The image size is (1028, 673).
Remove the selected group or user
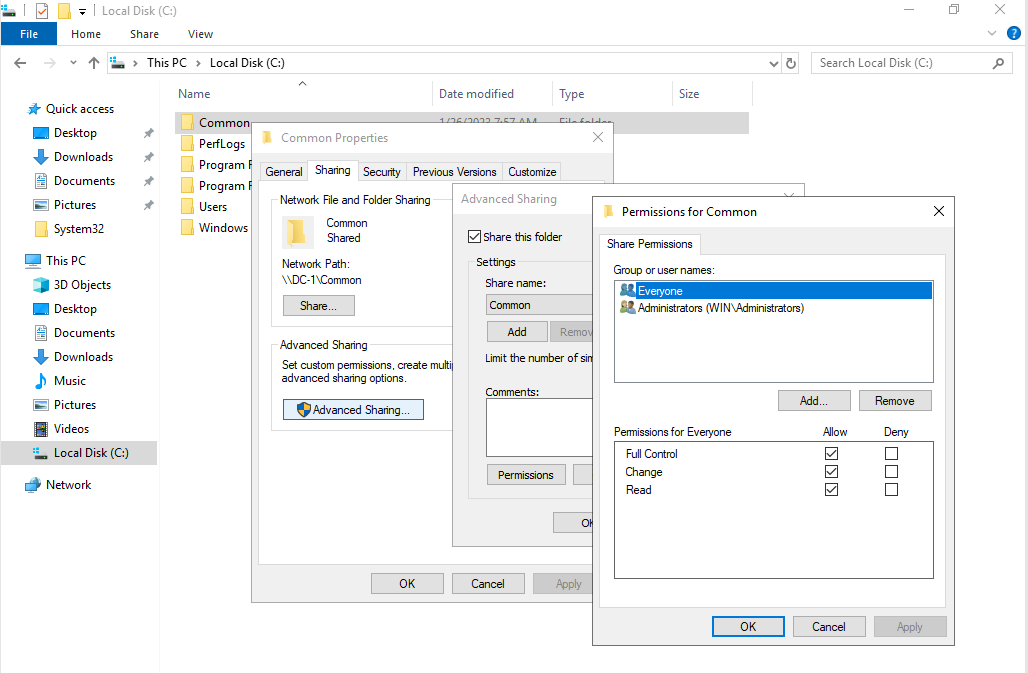pyautogui.click(x=894, y=400)
